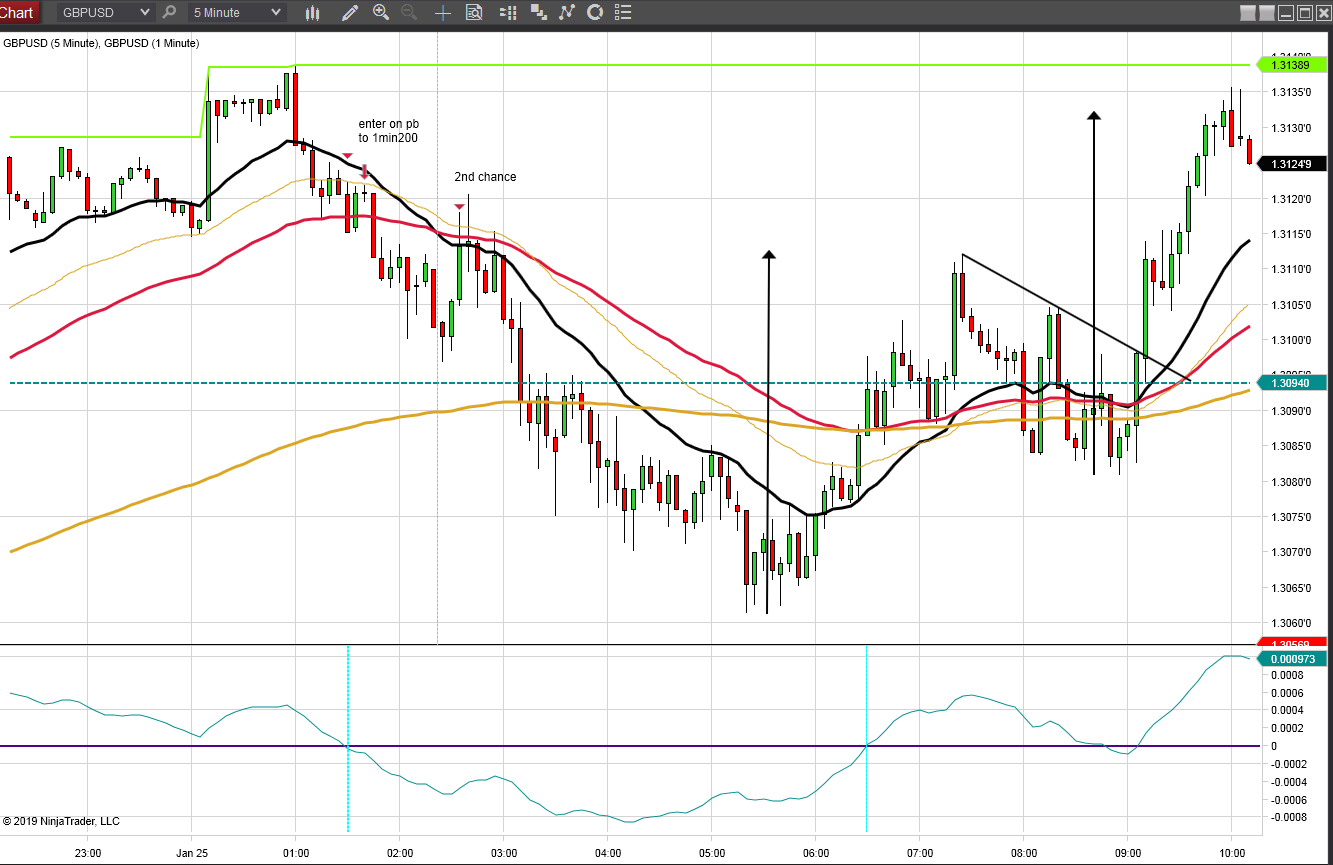Click the 1.3135'0 price axis label
Image resolution: width=1333 pixels, height=865 pixels.
1291,92
